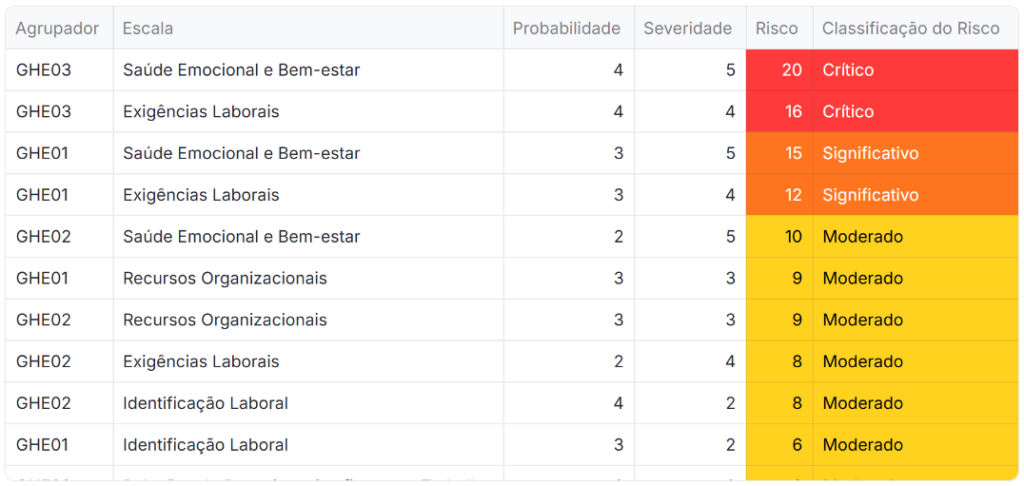This screenshot has width=1024, height=486.
Task: Click GHE02 Identificação Laboral scale cell
Action: tap(205, 403)
